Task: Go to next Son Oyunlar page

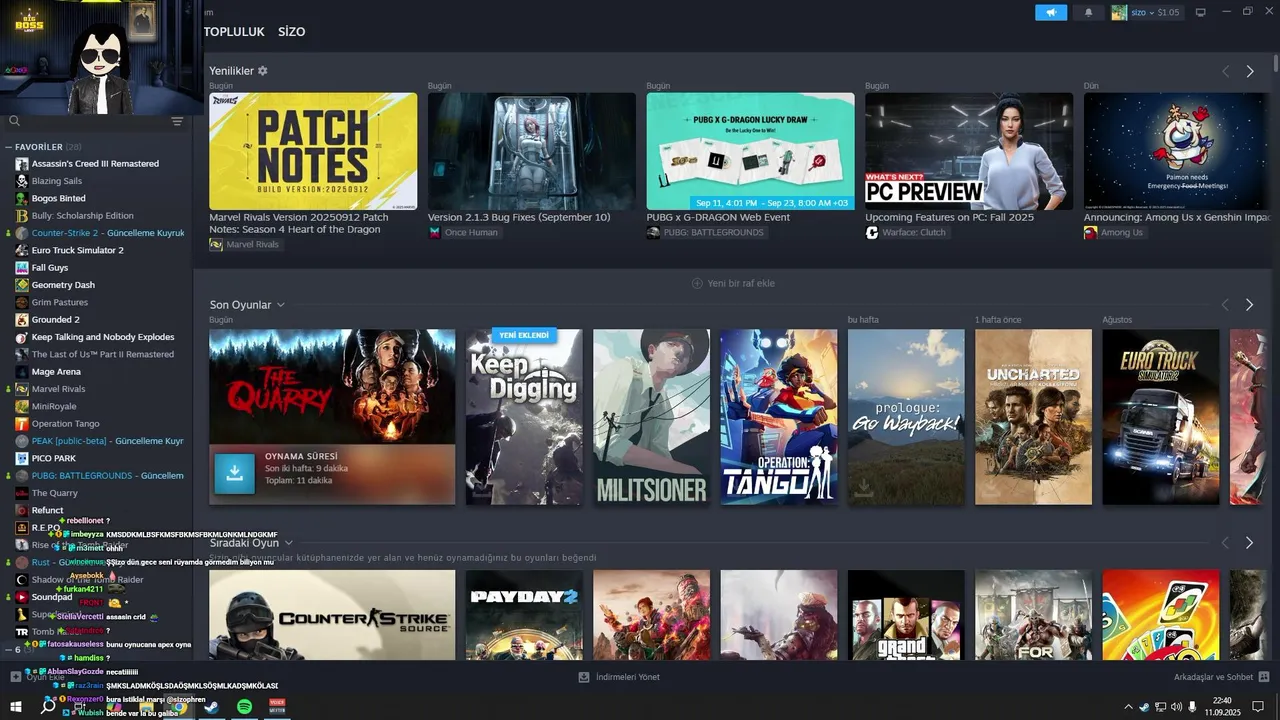Action: pos(1250,304)
